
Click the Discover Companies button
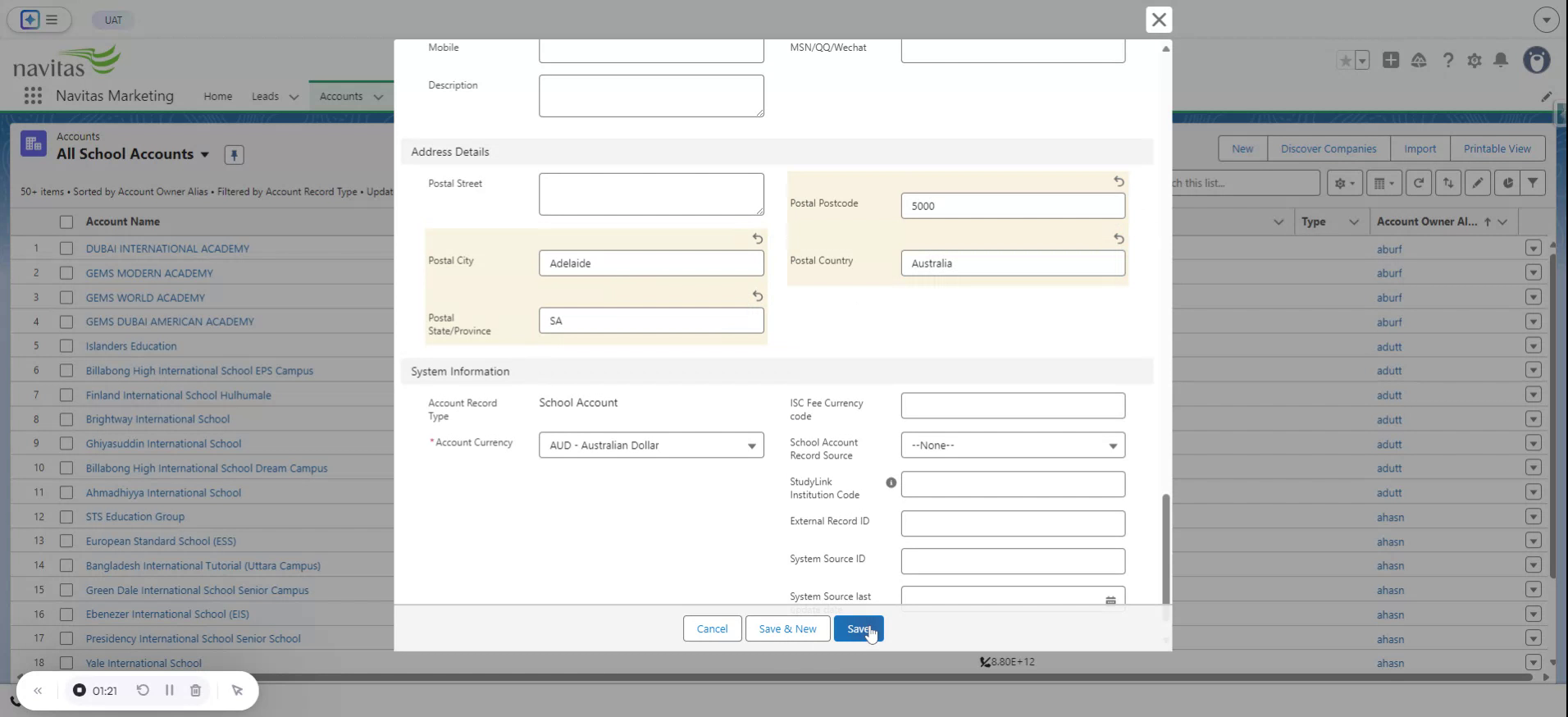click(x=1329, y=148)
